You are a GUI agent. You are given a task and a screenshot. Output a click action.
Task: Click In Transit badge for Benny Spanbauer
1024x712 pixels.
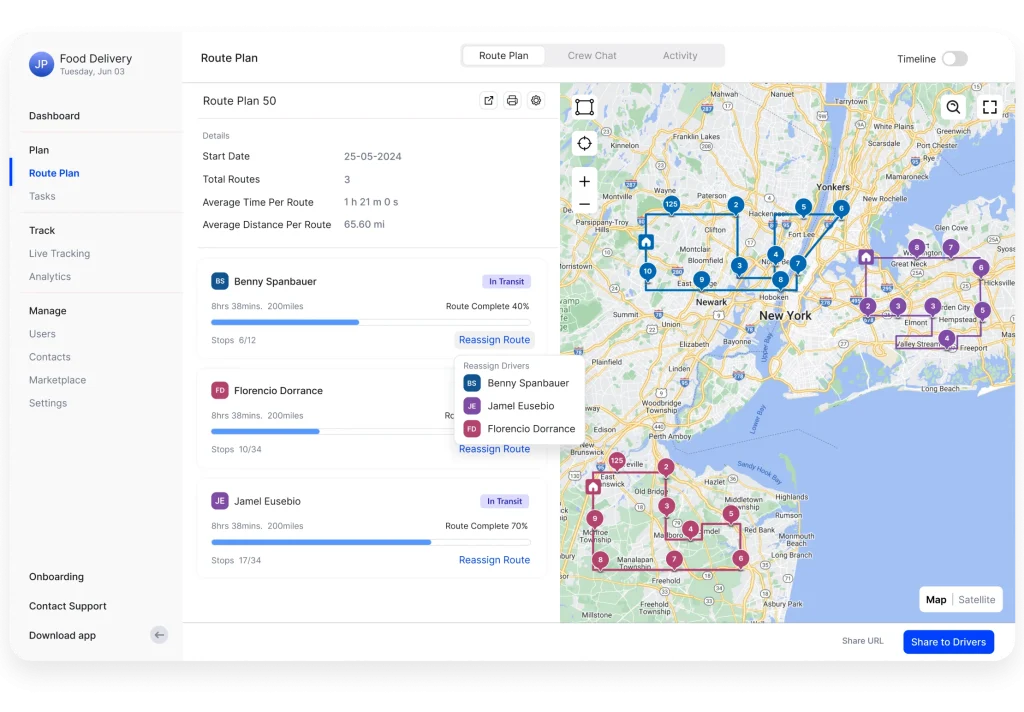tap(507, 282)
